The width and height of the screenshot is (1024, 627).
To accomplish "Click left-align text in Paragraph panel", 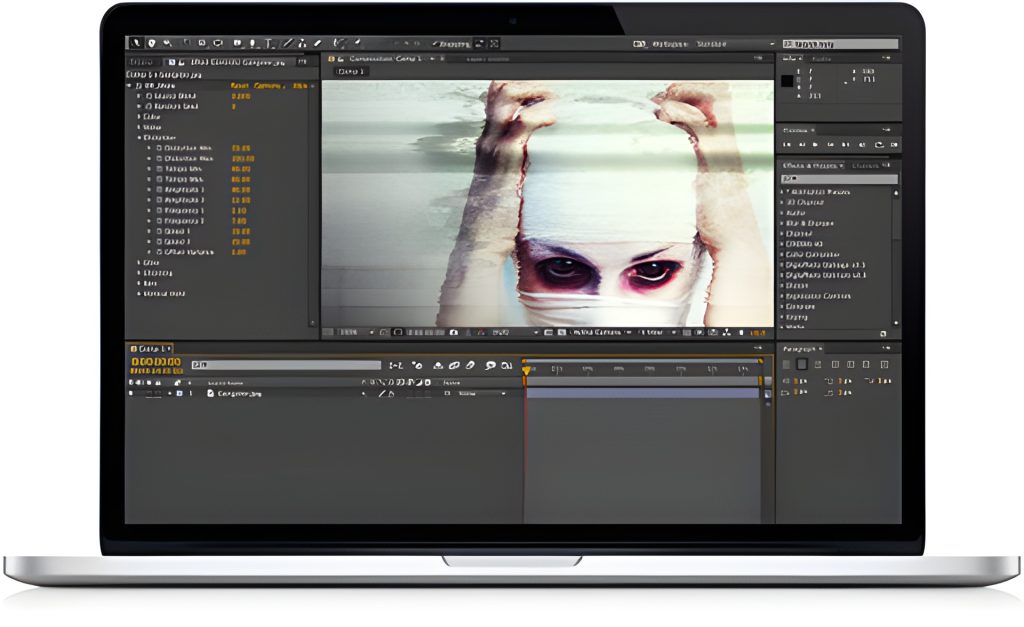I will click(x=786, y=364).
